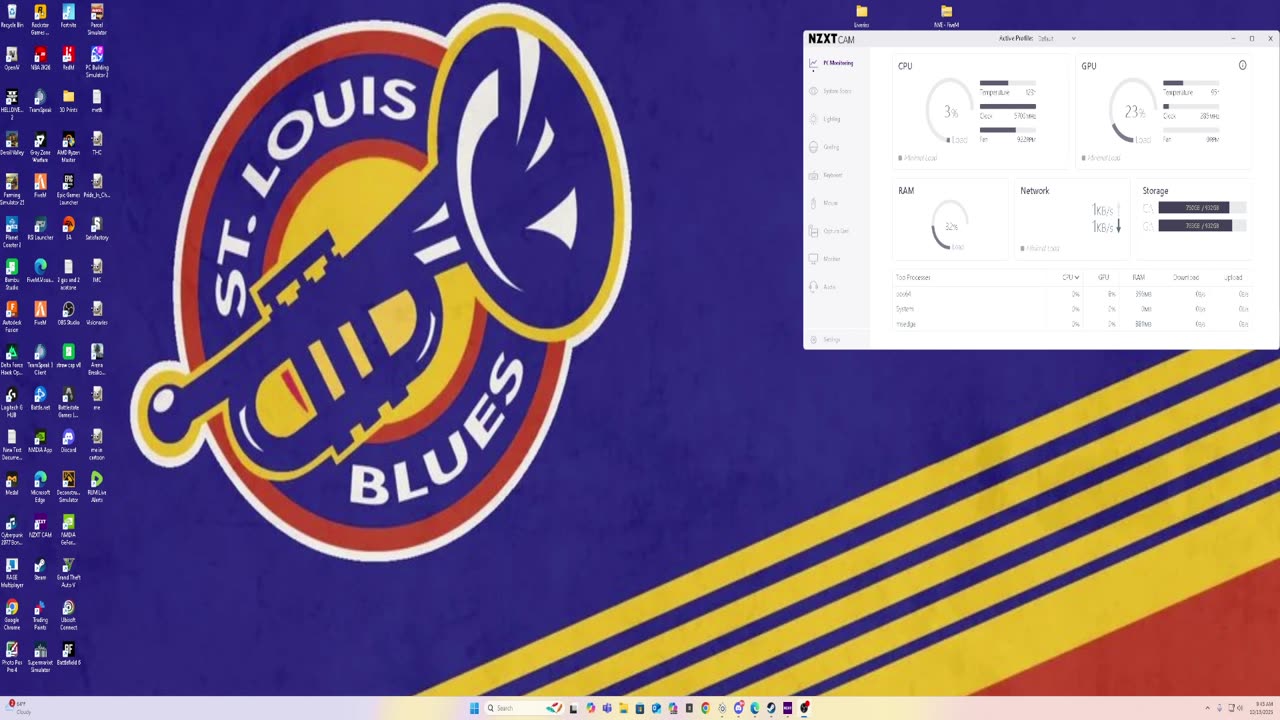Open the Ubisoft Connect desktop icon
Viewport: 1280px width, 720px height.
68,613
